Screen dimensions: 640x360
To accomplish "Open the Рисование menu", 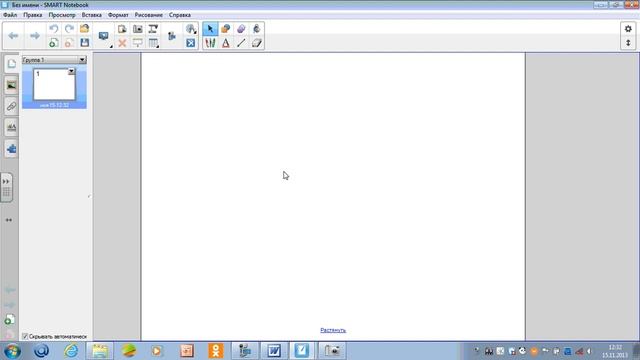I will (149, 15).
